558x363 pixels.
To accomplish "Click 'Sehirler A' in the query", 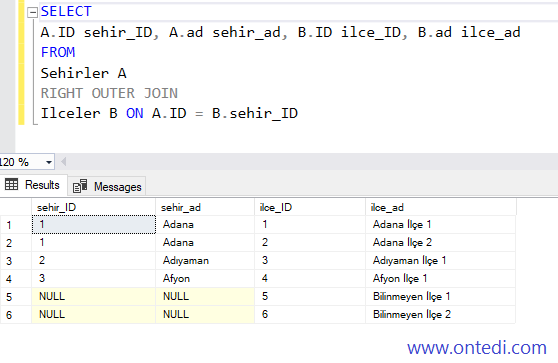I will coord(84,73).
